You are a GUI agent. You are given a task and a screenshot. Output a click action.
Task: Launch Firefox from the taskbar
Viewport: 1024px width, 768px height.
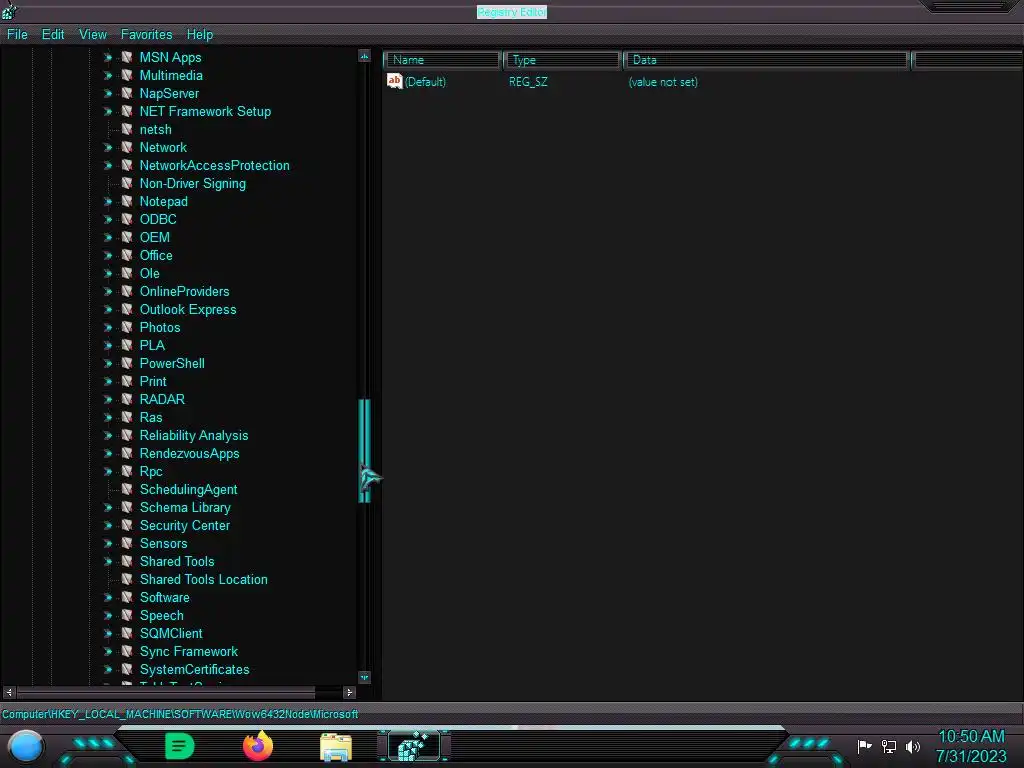tap(258, 746)
